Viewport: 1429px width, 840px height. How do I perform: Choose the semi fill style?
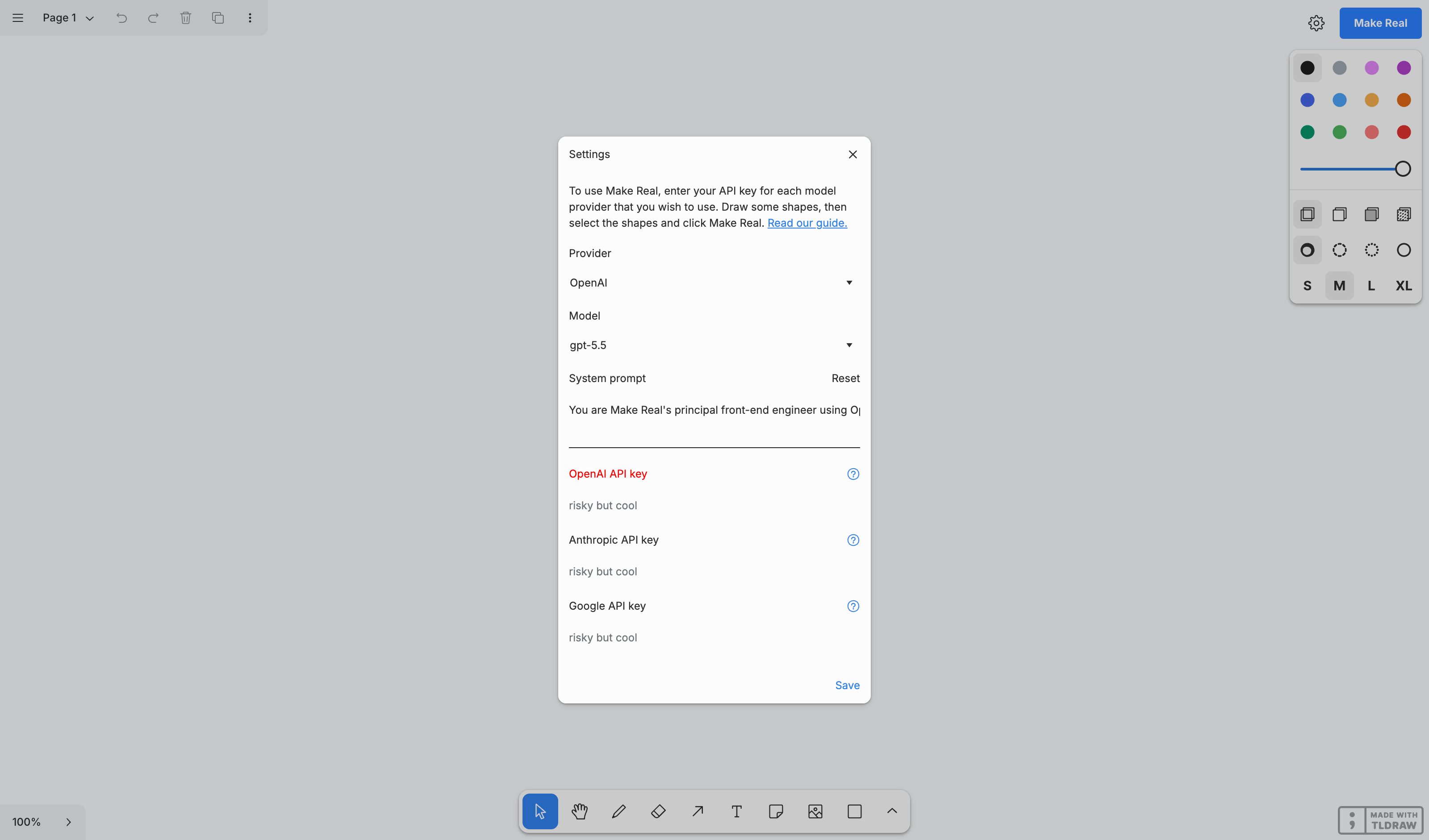[x=1339, y=214]
